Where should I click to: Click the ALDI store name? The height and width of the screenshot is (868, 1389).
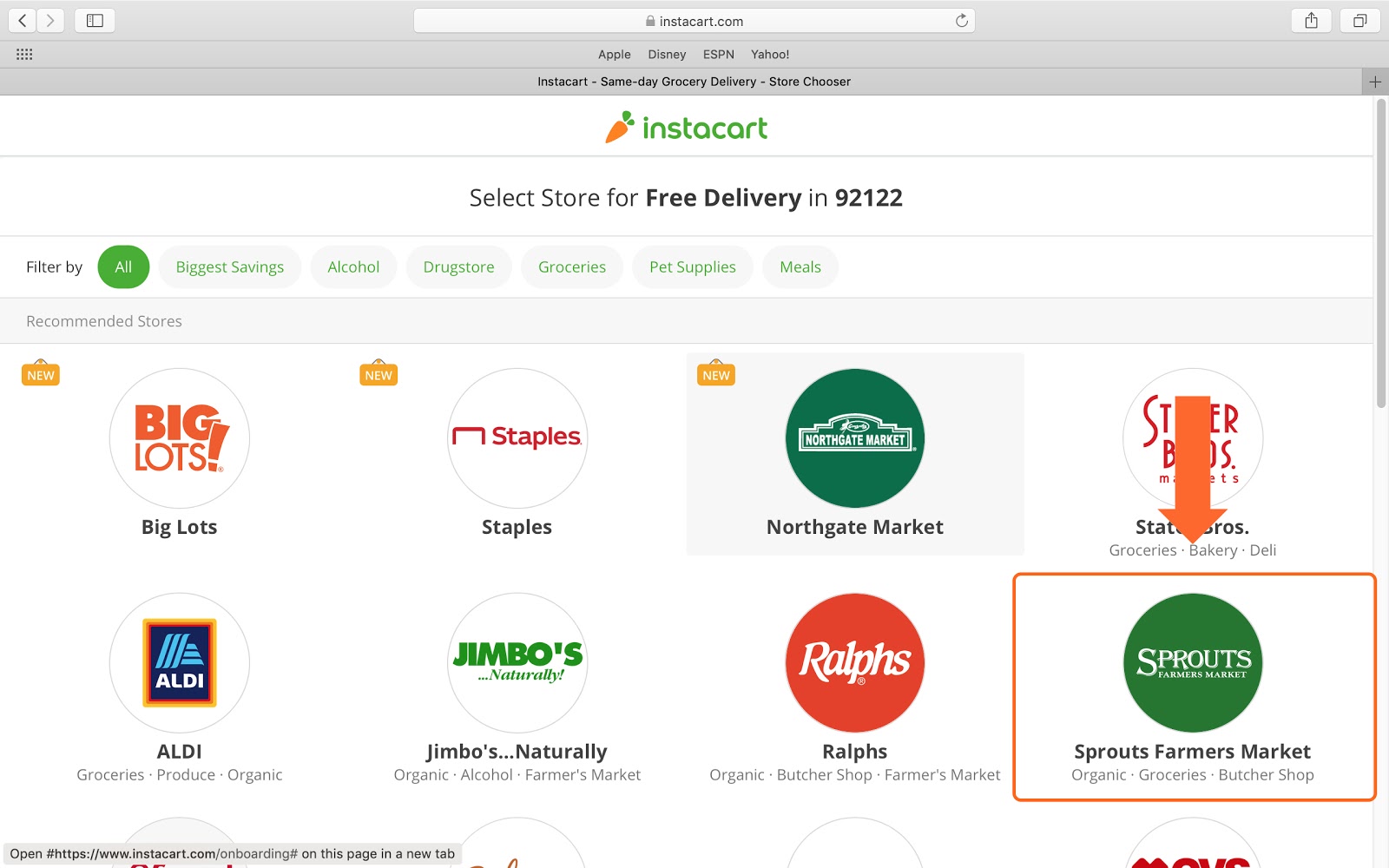[180, 752]
